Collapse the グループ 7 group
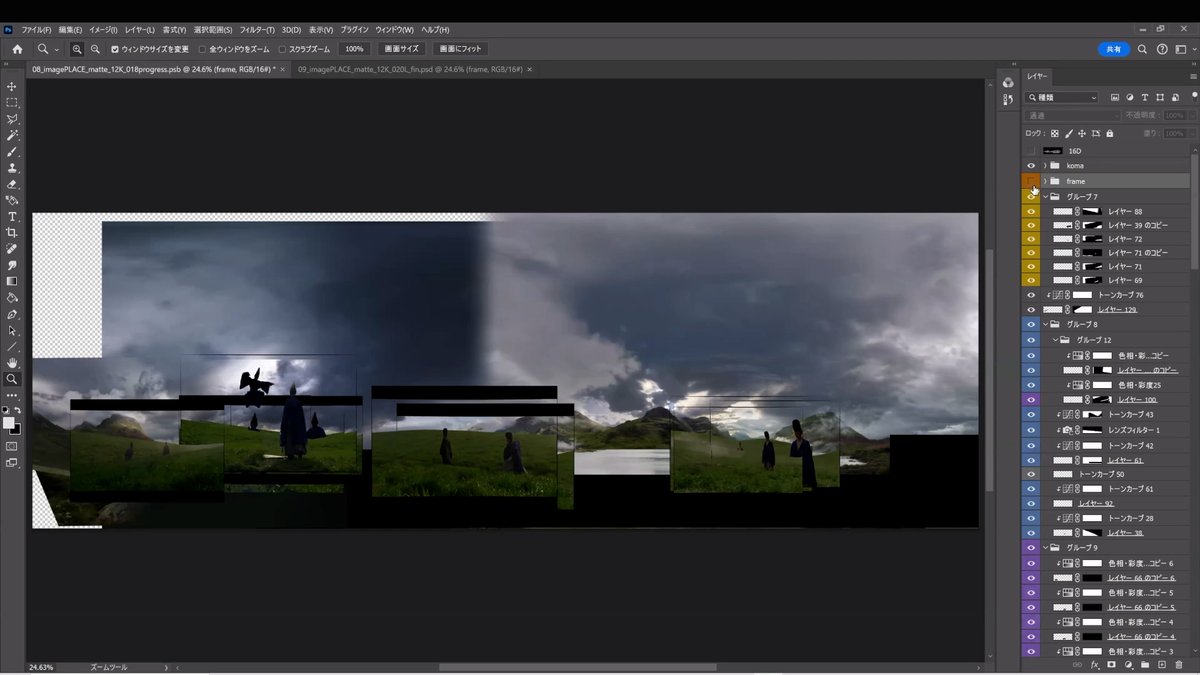1200x675 pixels. (x=1045, y=197)
